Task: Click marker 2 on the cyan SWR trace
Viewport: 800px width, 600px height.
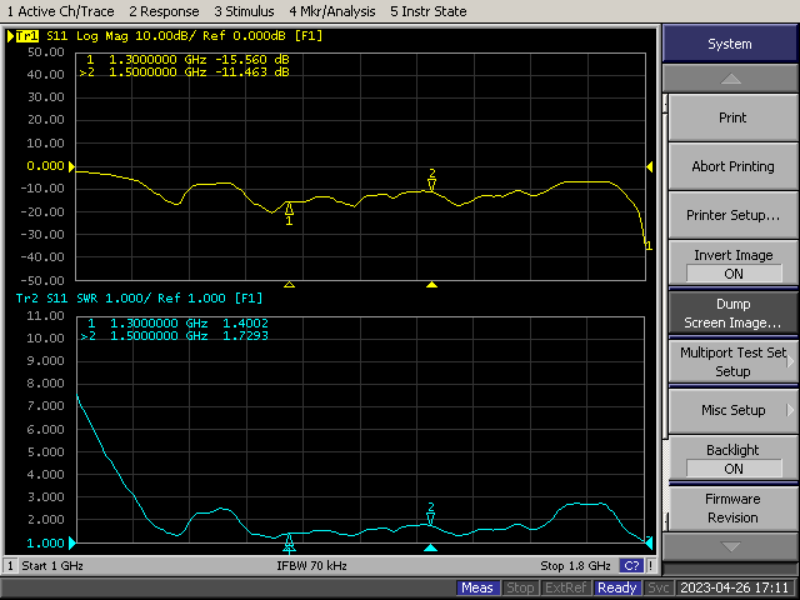Action: [x=431, y=514]
